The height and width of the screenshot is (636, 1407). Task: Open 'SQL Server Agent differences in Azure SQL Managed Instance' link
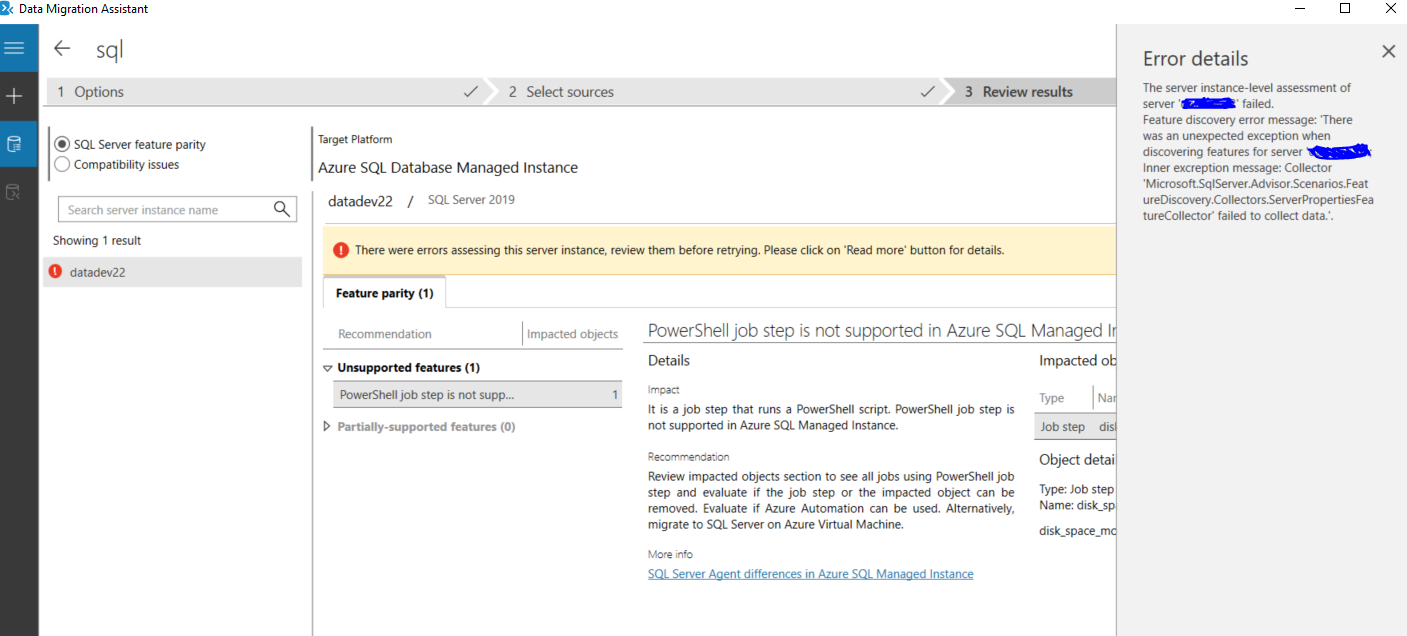(x=810, y=573)
